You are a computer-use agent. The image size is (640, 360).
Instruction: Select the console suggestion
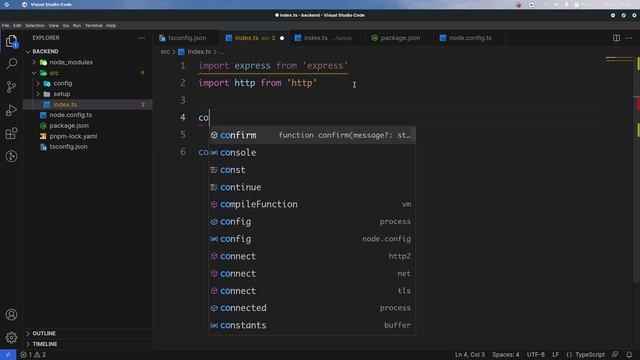[312, 153]
